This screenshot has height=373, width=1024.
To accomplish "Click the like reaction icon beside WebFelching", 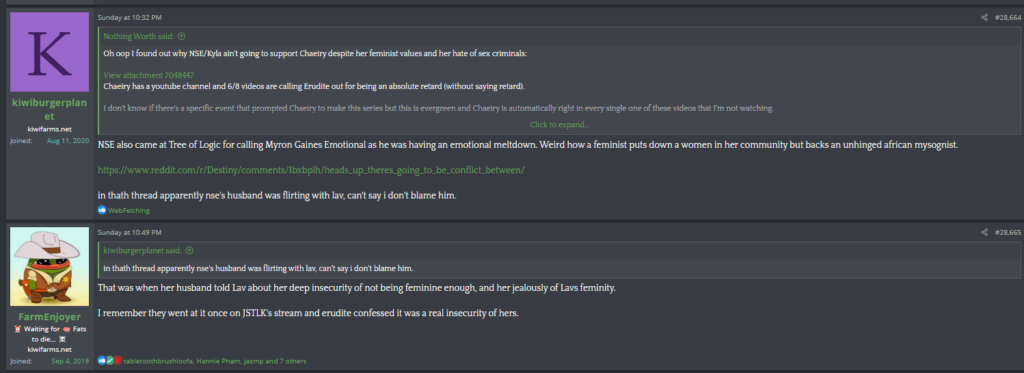I will click(102, 210).
